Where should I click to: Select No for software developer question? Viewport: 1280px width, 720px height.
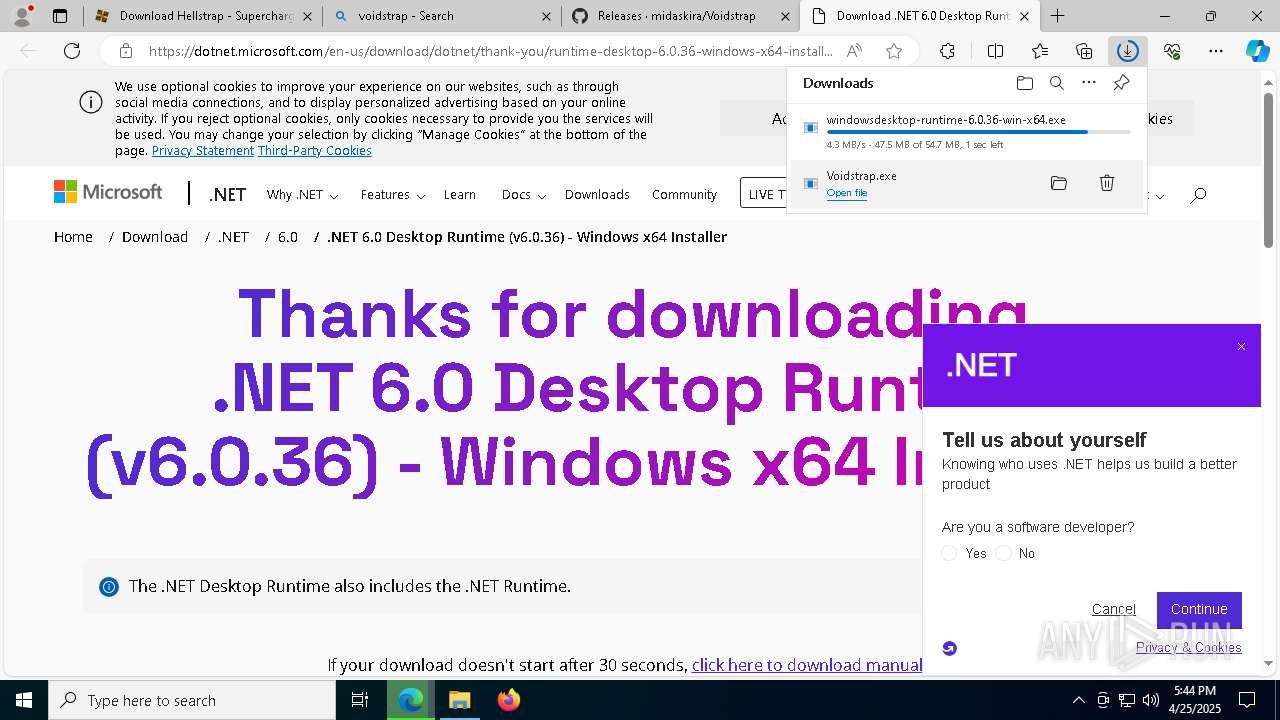pos(1003,553)
